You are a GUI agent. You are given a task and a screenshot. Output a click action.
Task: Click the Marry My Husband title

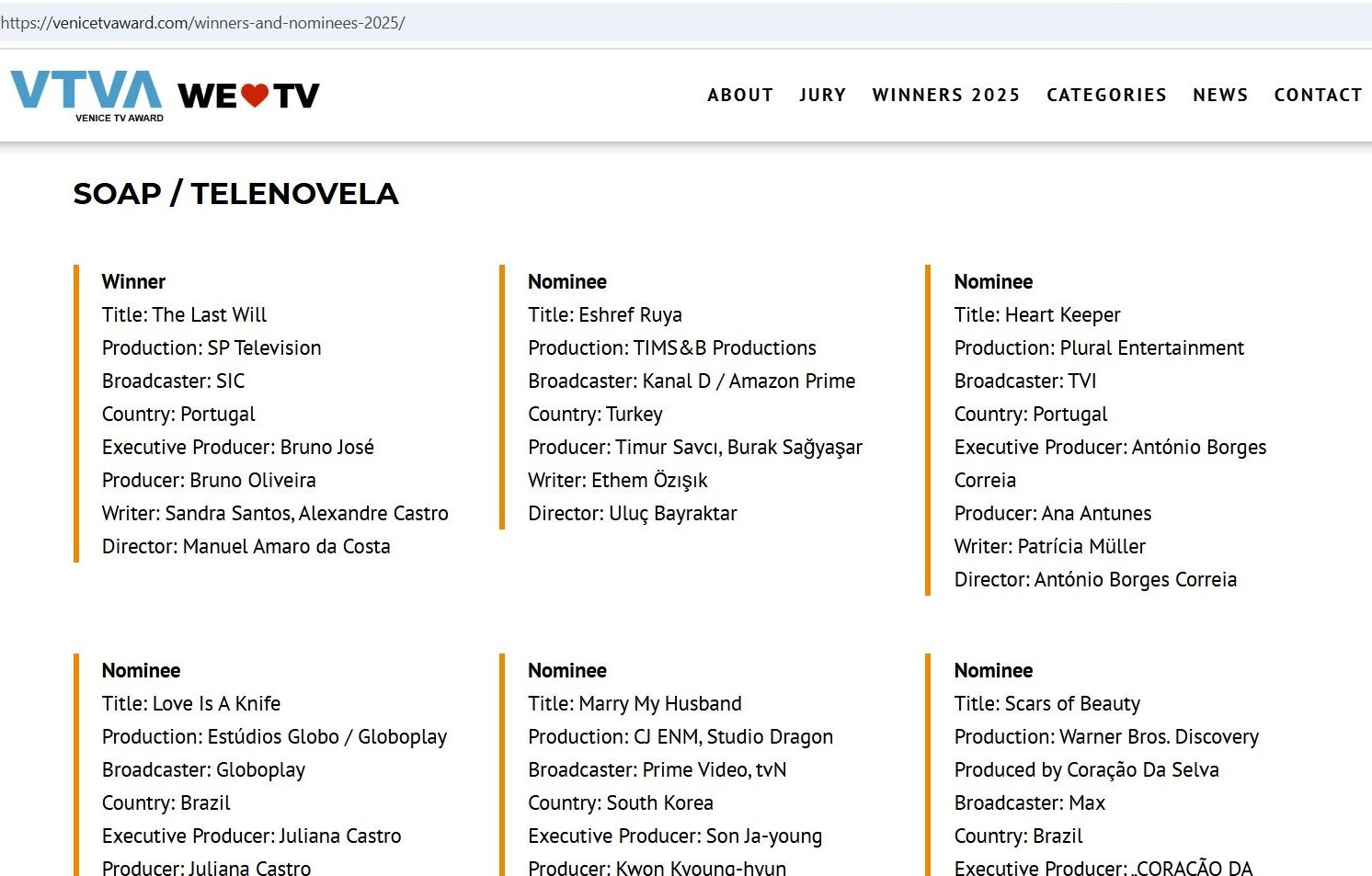(x=635, y=704)
